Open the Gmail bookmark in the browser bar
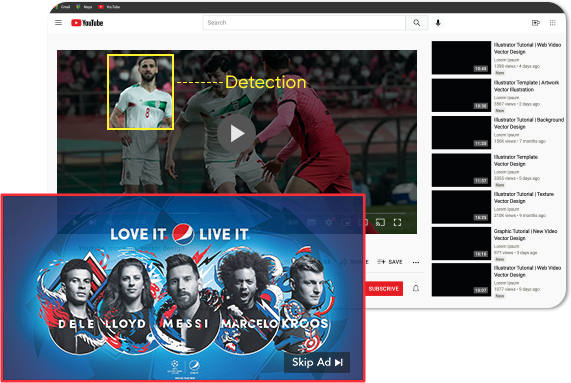This screenshot has height=383, width=571. point(63,7)
